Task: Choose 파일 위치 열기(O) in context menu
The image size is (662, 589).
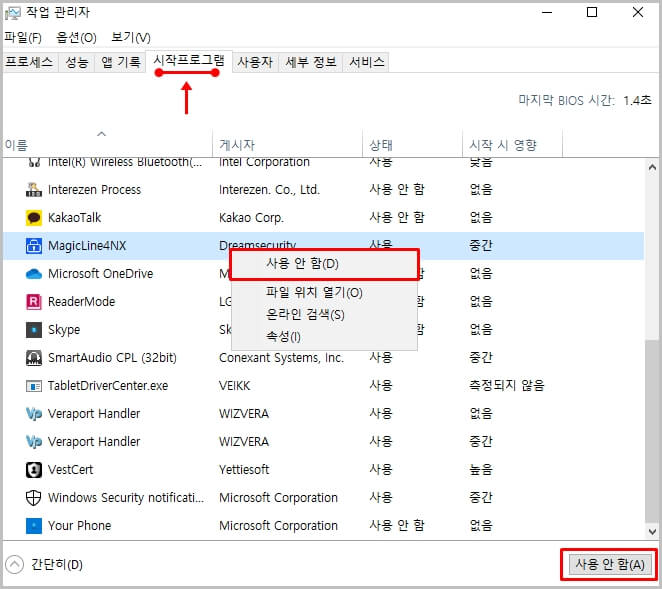Action: coord(324,293)
